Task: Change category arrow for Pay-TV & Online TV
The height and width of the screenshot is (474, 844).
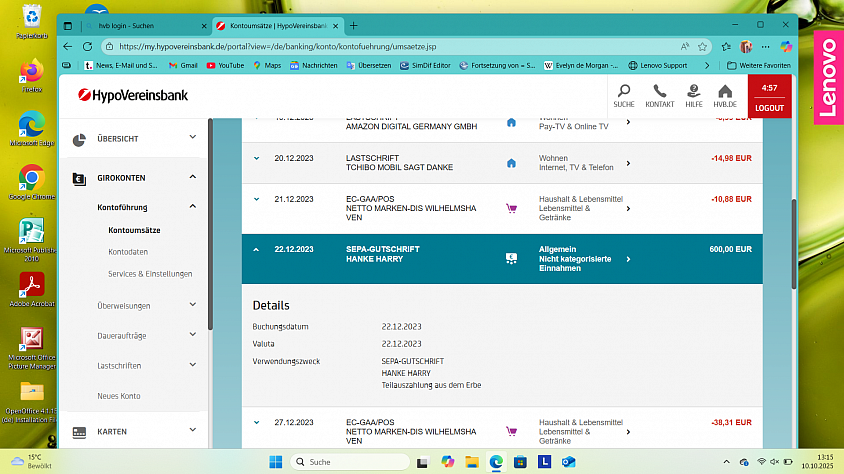Action: click(x=628, y=122)
